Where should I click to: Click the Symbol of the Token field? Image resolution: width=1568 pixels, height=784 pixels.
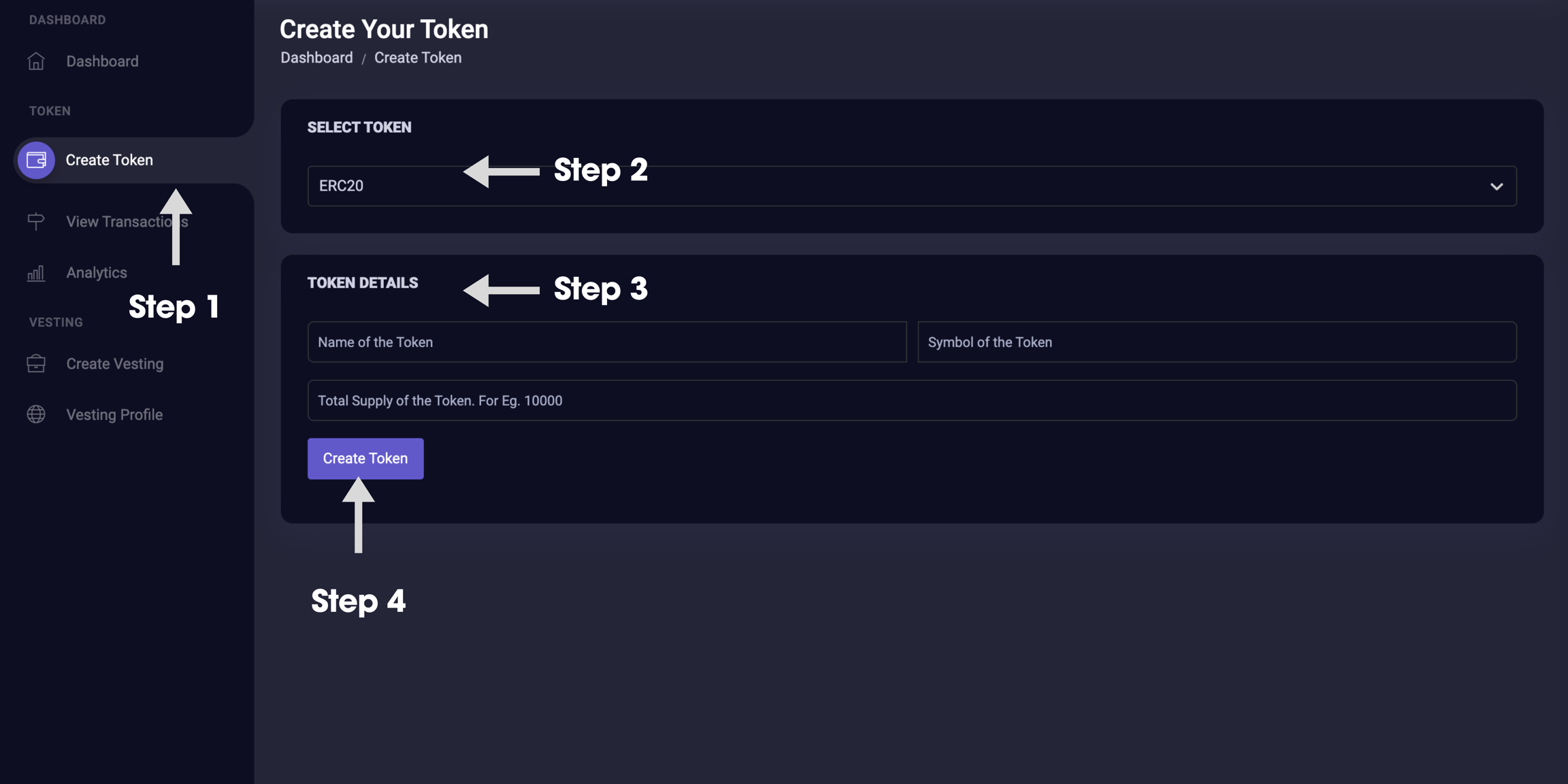click(x=1216, y=342)
